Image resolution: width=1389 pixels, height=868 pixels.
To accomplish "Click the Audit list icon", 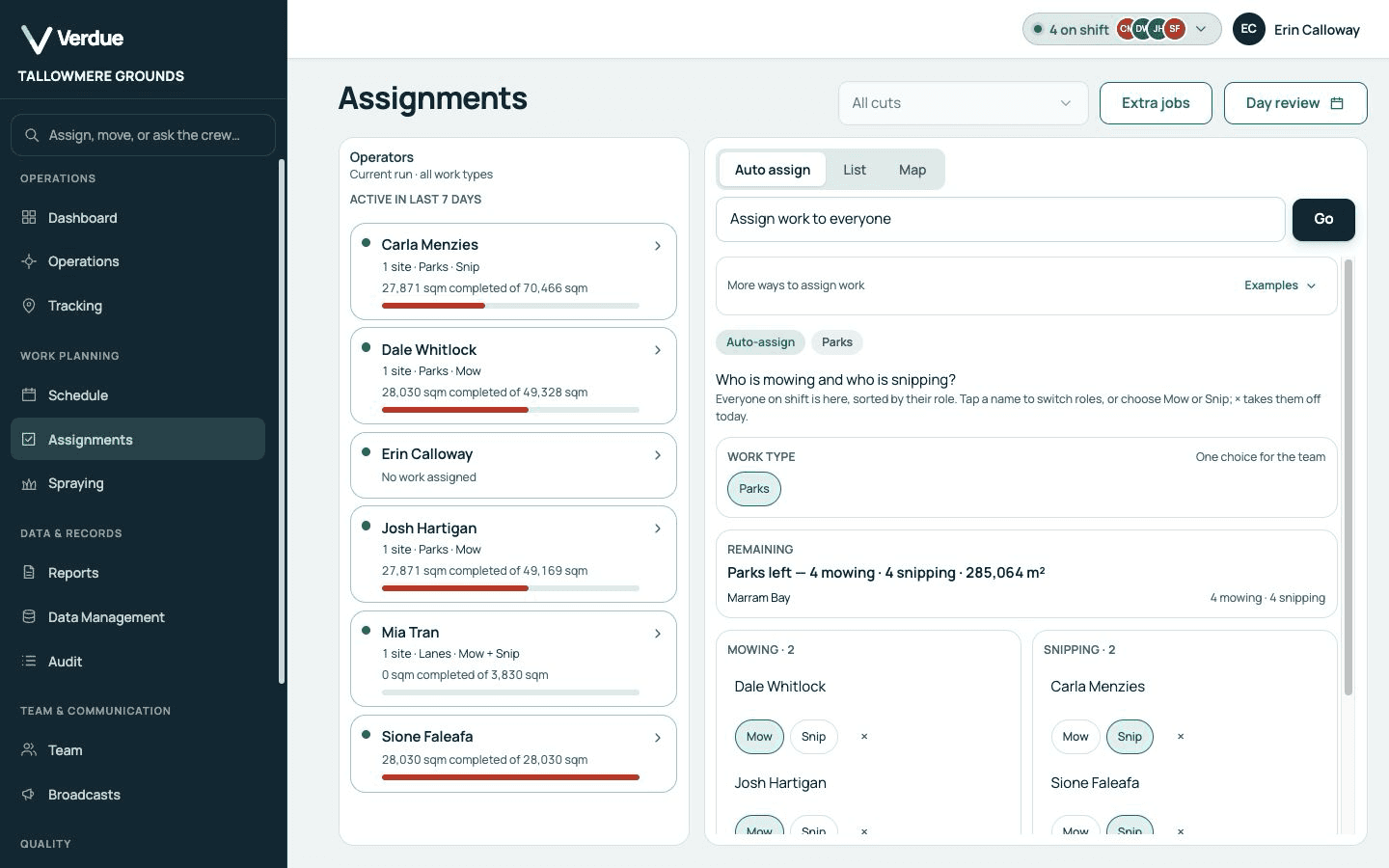I will [29, 661].
